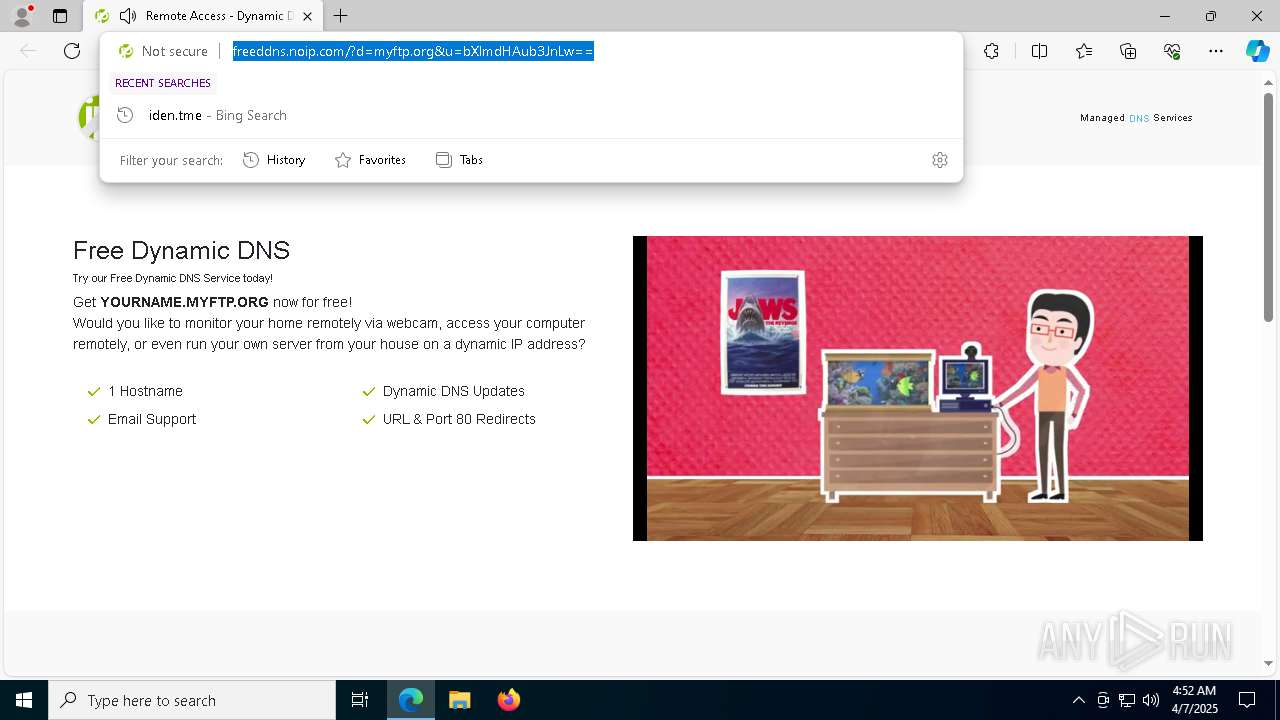
Task: Open the clock showing 4:52 AM
Action: coord(1194,700)
